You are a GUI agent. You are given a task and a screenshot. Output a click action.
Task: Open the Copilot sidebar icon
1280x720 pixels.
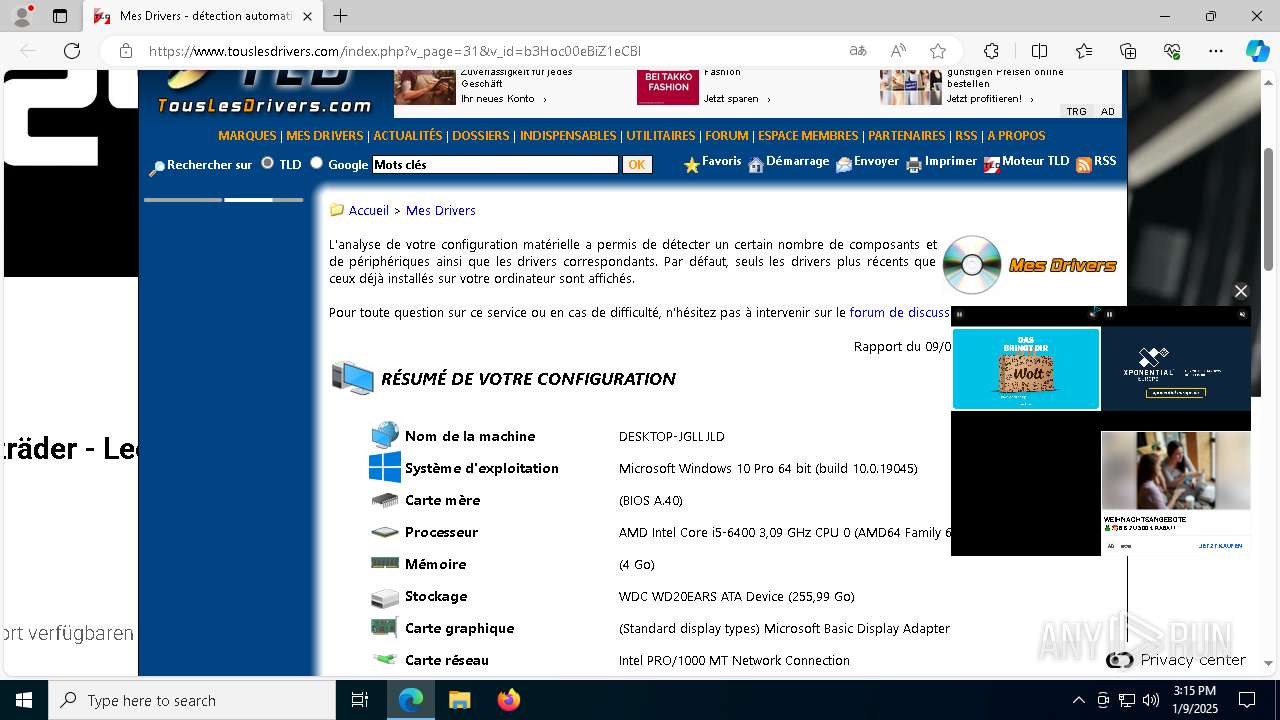tap(1257, 51)
